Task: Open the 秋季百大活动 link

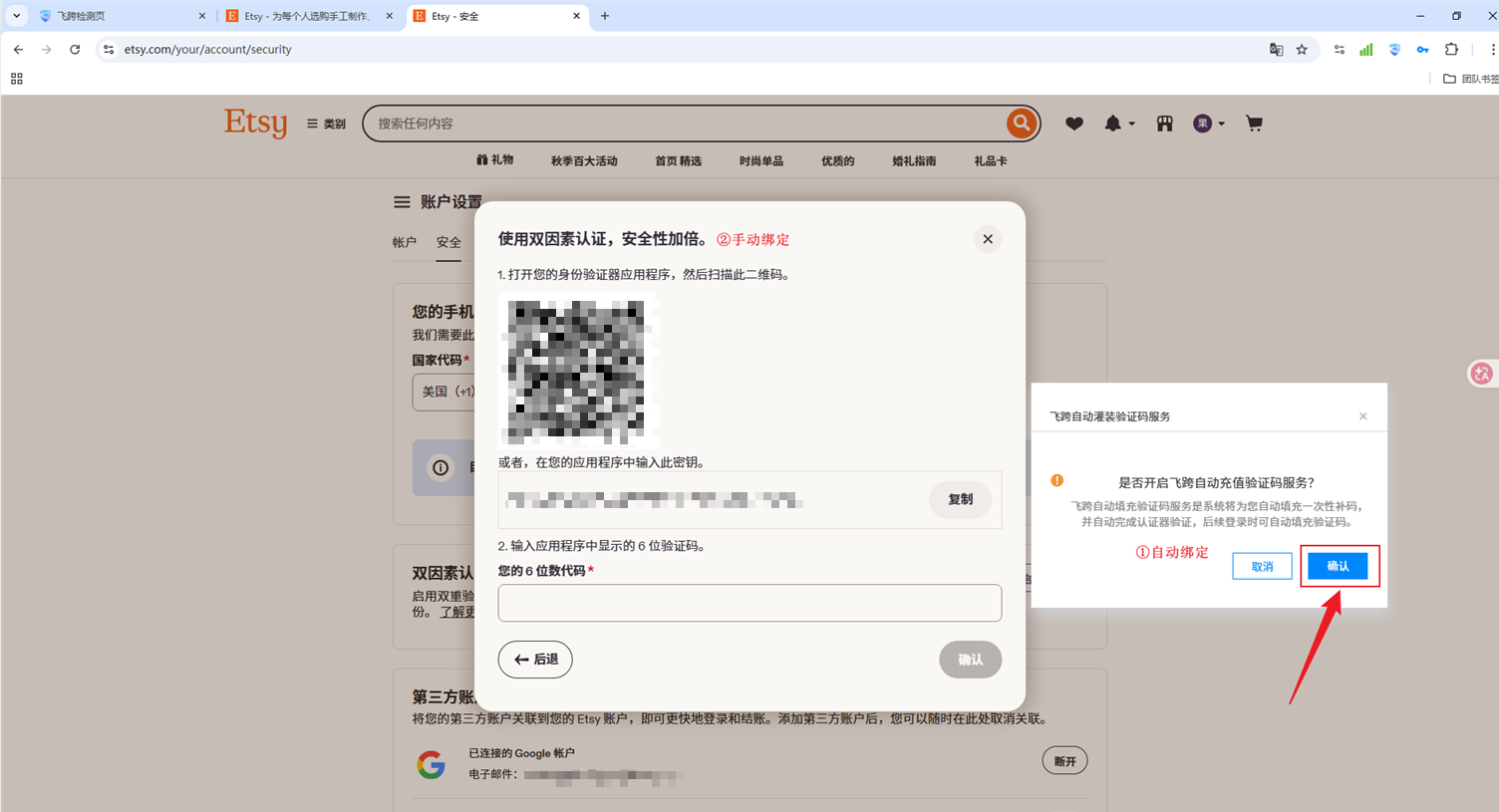Action: [x=584, y=161]
